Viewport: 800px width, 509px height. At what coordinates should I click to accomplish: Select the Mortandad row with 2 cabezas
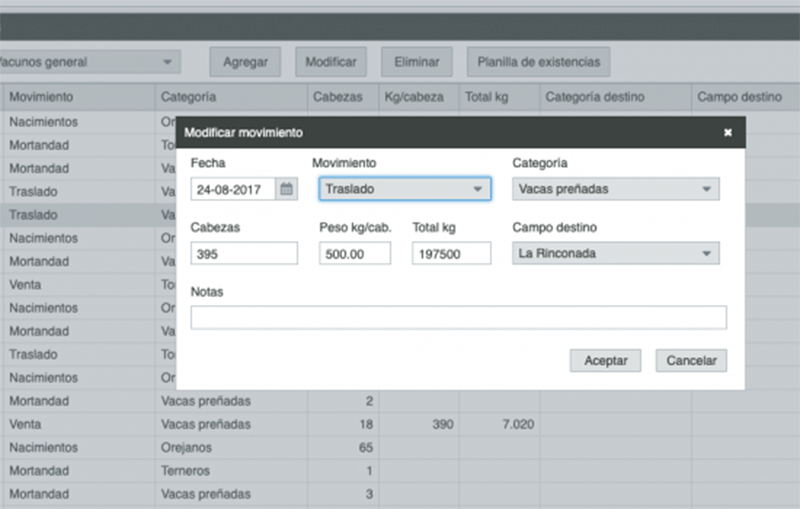[x=400, y=401]
